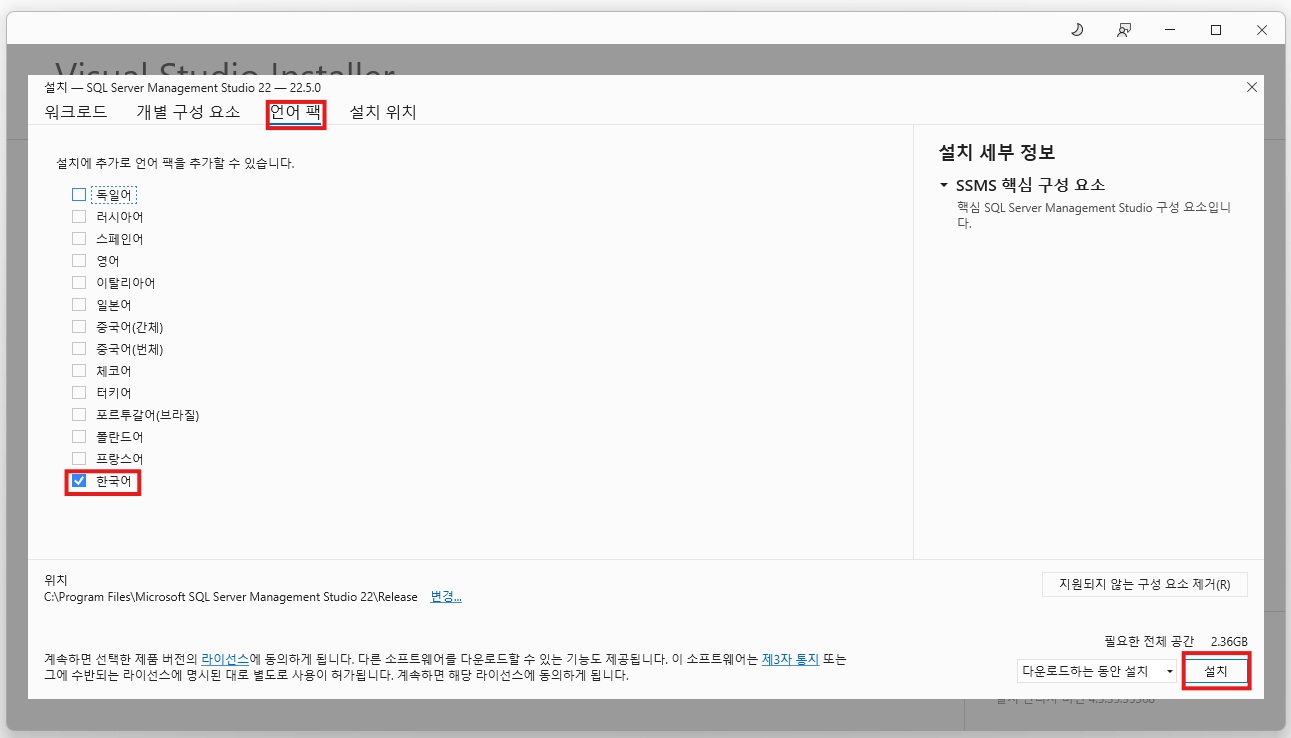Switch to the 워크로드 tab
Screen dimensions: 1291x738
coord(76,112)
